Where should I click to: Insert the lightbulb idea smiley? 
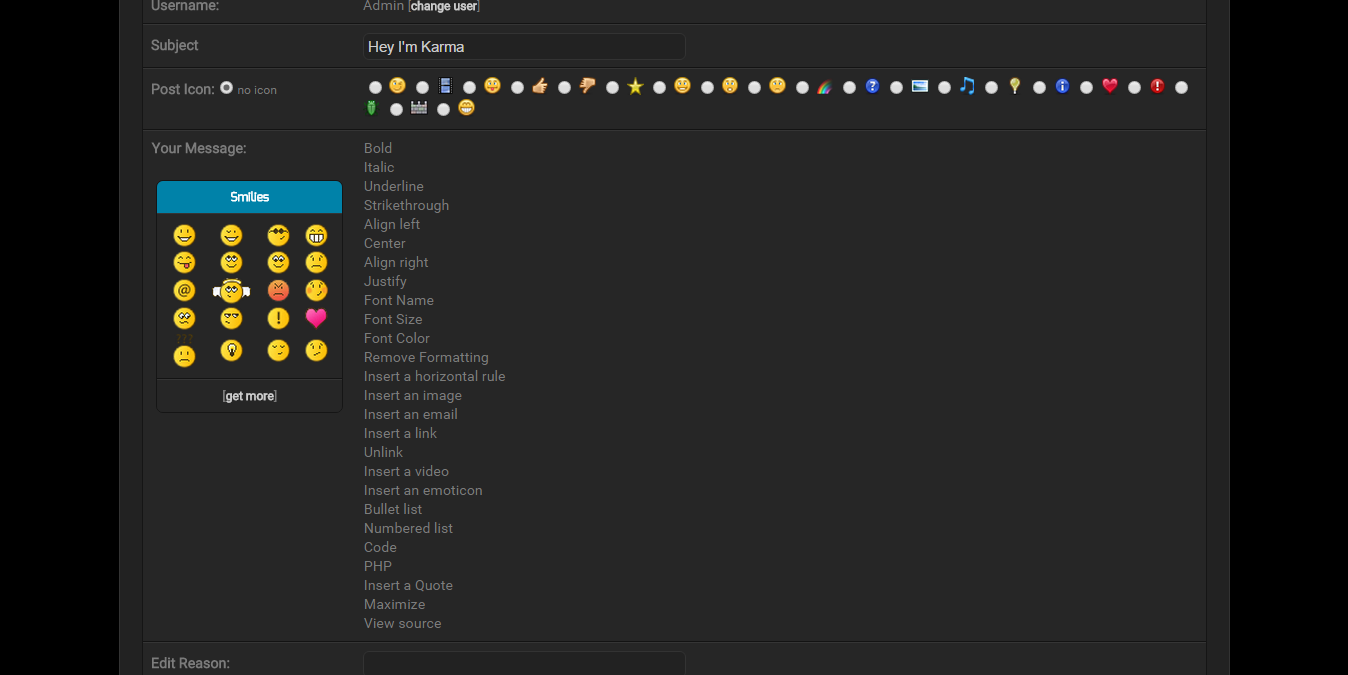[x=231, y=350]
